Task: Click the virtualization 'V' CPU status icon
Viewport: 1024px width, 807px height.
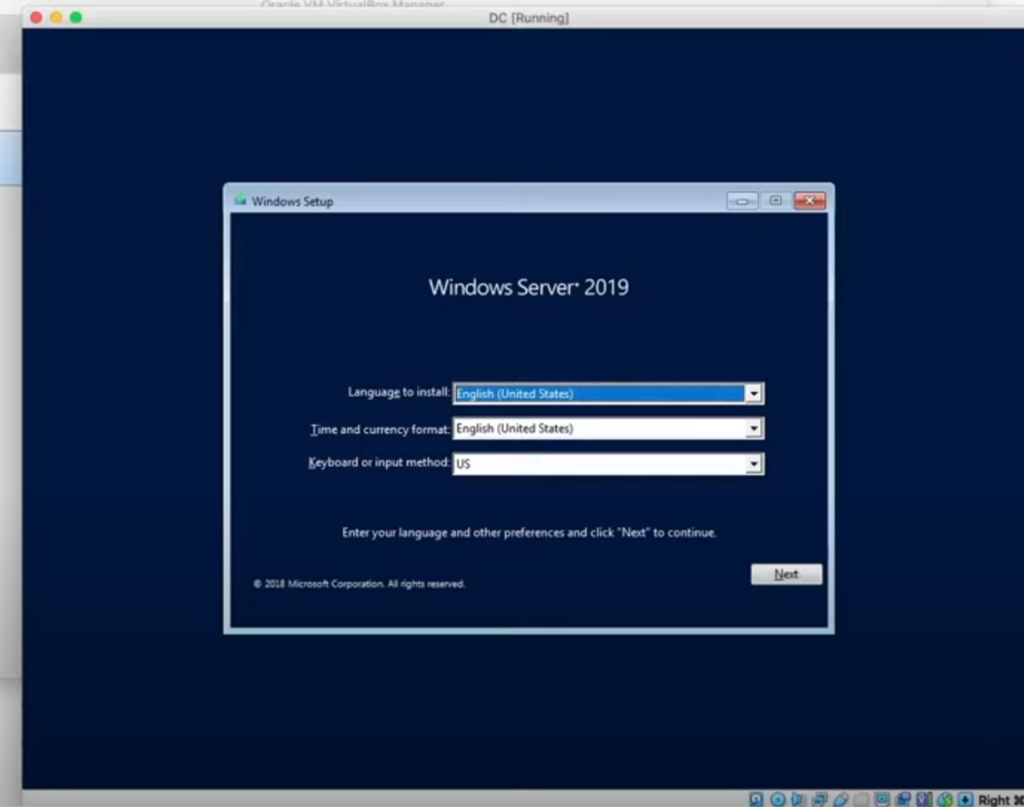Action: 924,799
